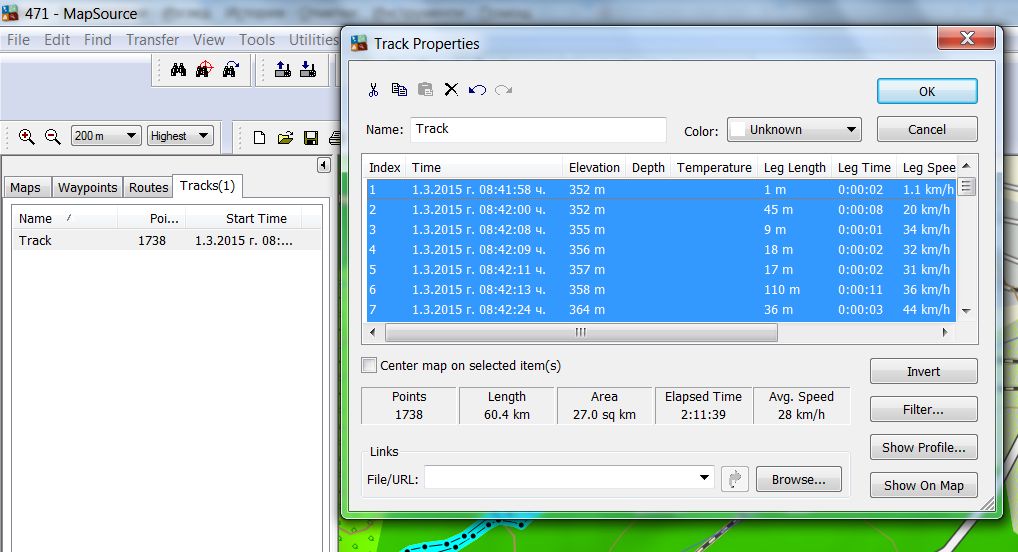Viewport: 1018px width, 552px height.
Task: Select the Track row in the tracks list
Action: [166, 240]
